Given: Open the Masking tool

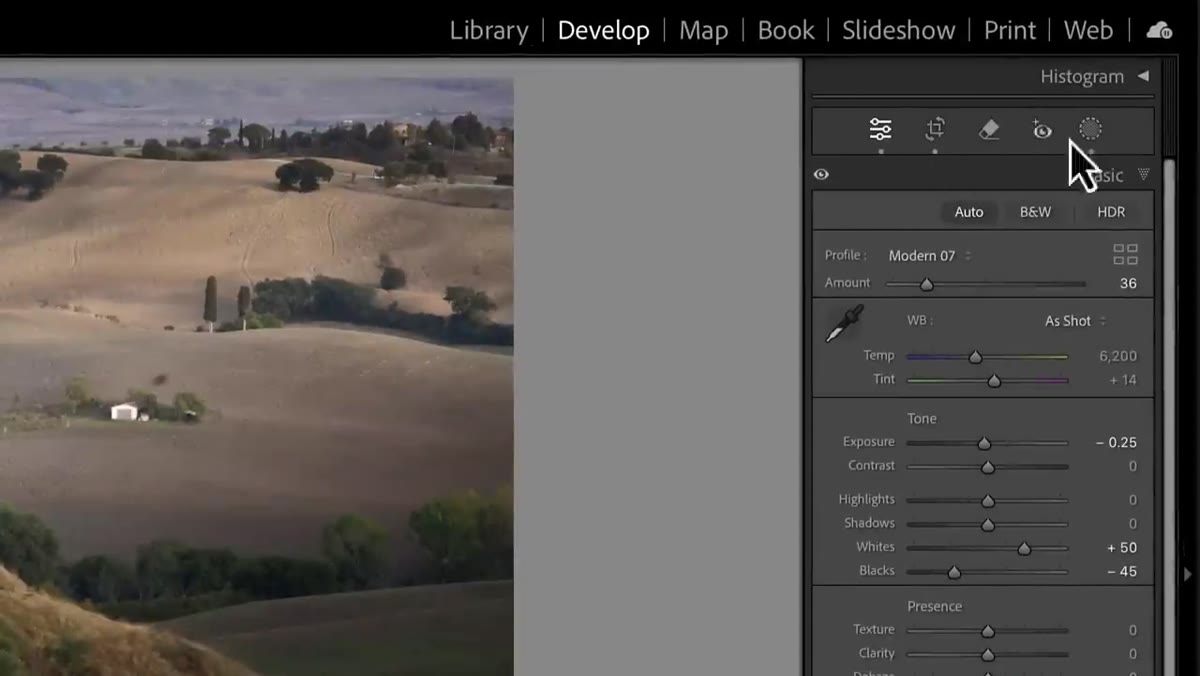Looking at the screenshot, I should click(1091, 129).
